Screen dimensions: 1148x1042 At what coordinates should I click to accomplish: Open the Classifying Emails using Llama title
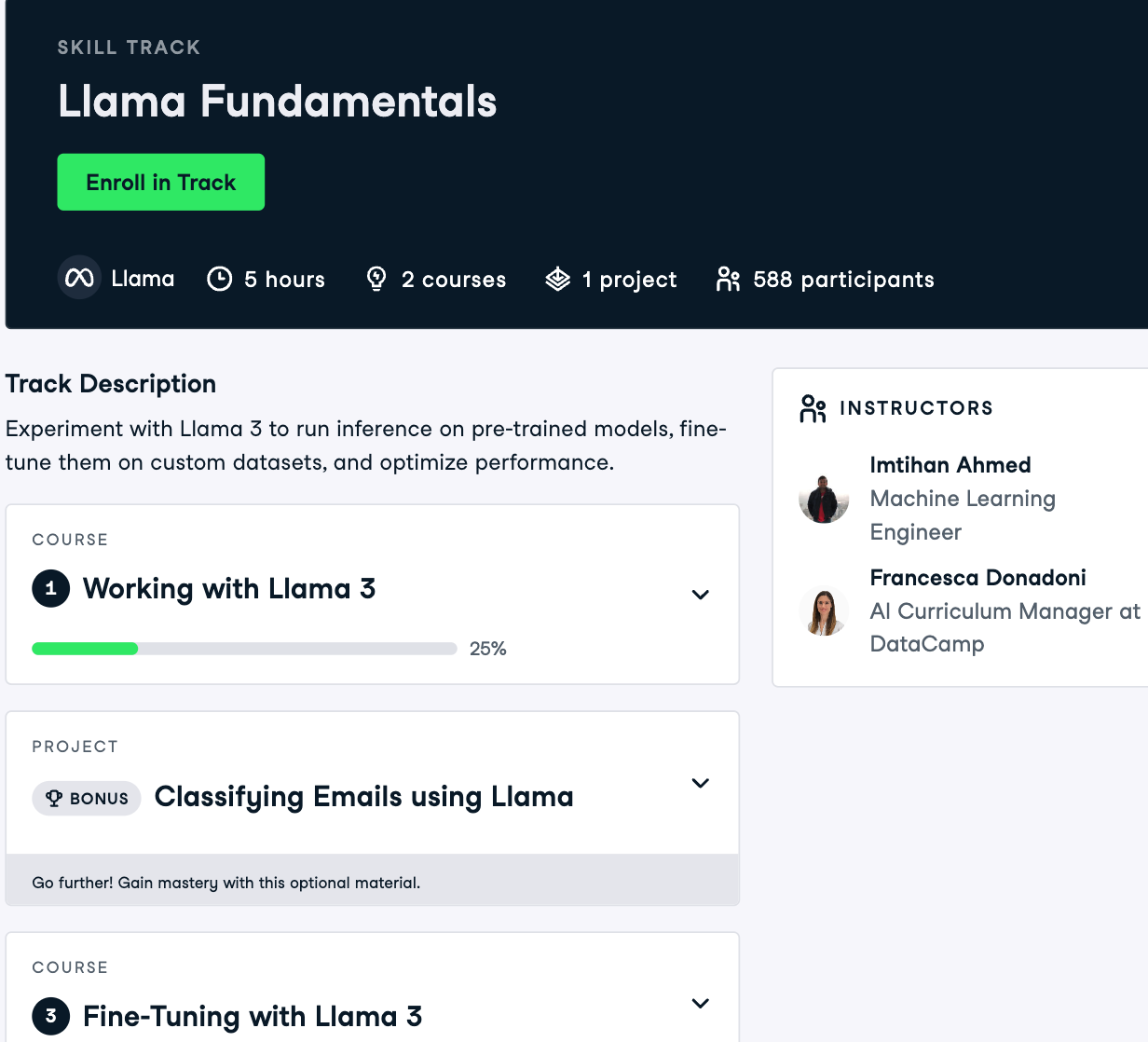point(364,797)
